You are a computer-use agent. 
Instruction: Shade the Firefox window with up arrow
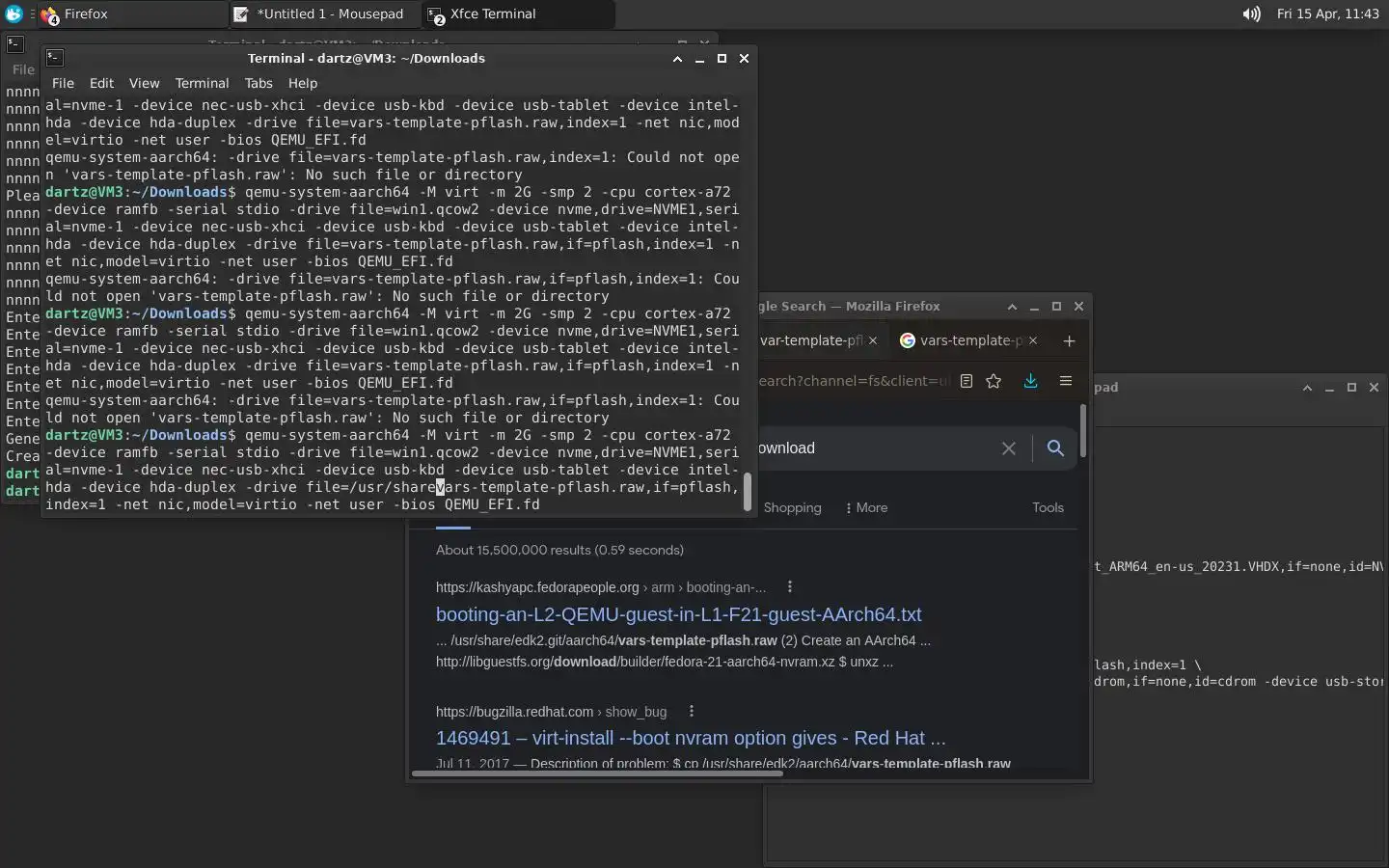(1012, 306)
